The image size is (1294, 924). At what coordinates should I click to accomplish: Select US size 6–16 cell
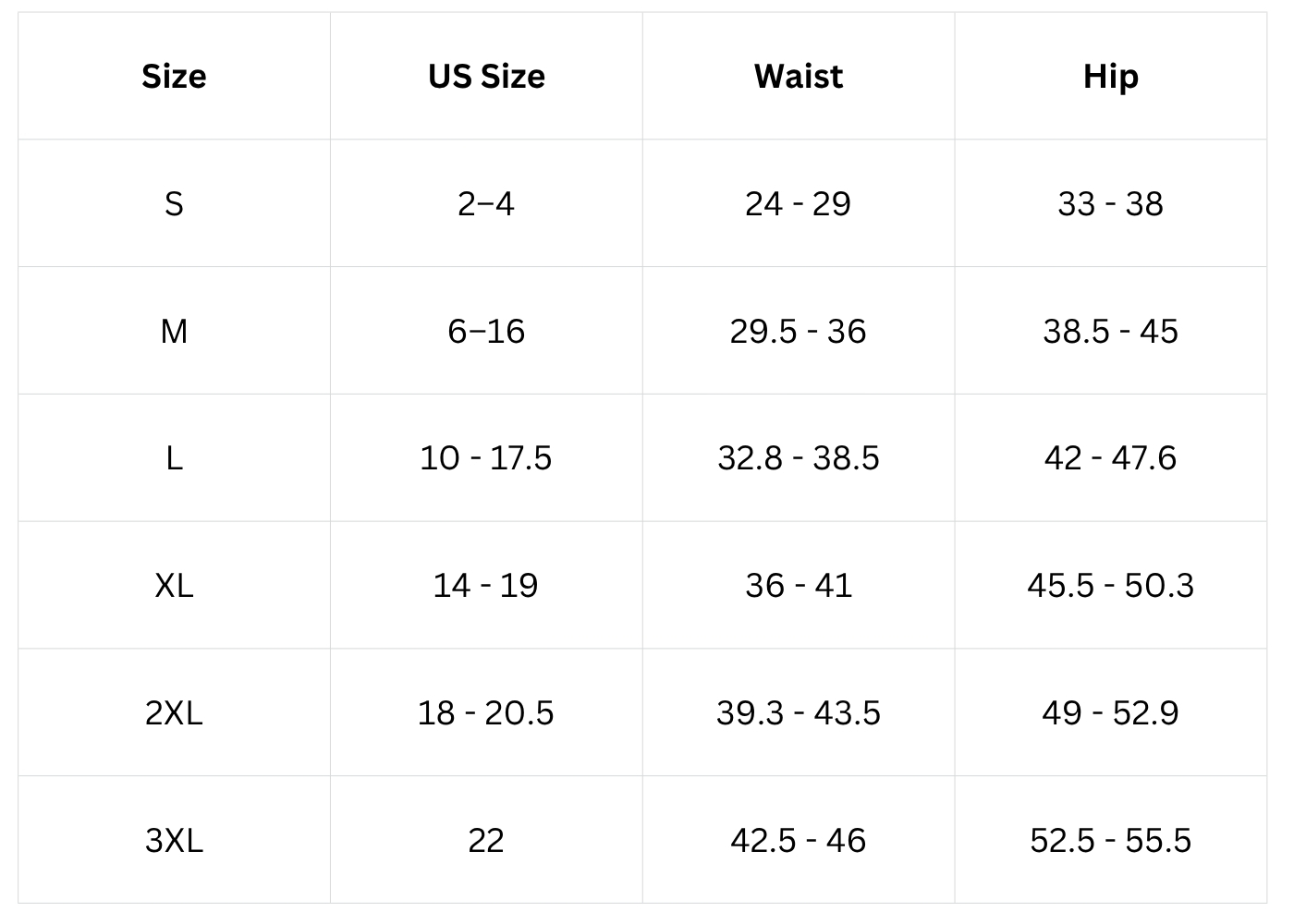[x=486, y=331]
